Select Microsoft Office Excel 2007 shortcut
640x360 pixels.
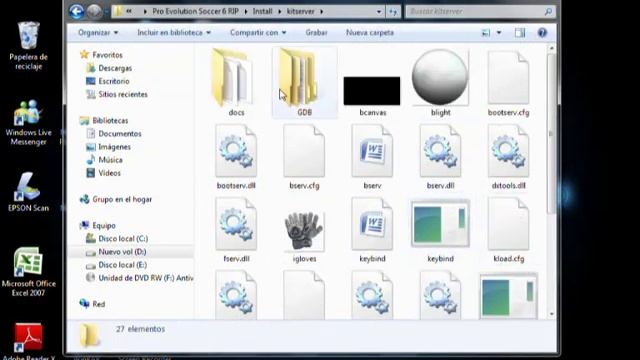(x=28, y=271)
